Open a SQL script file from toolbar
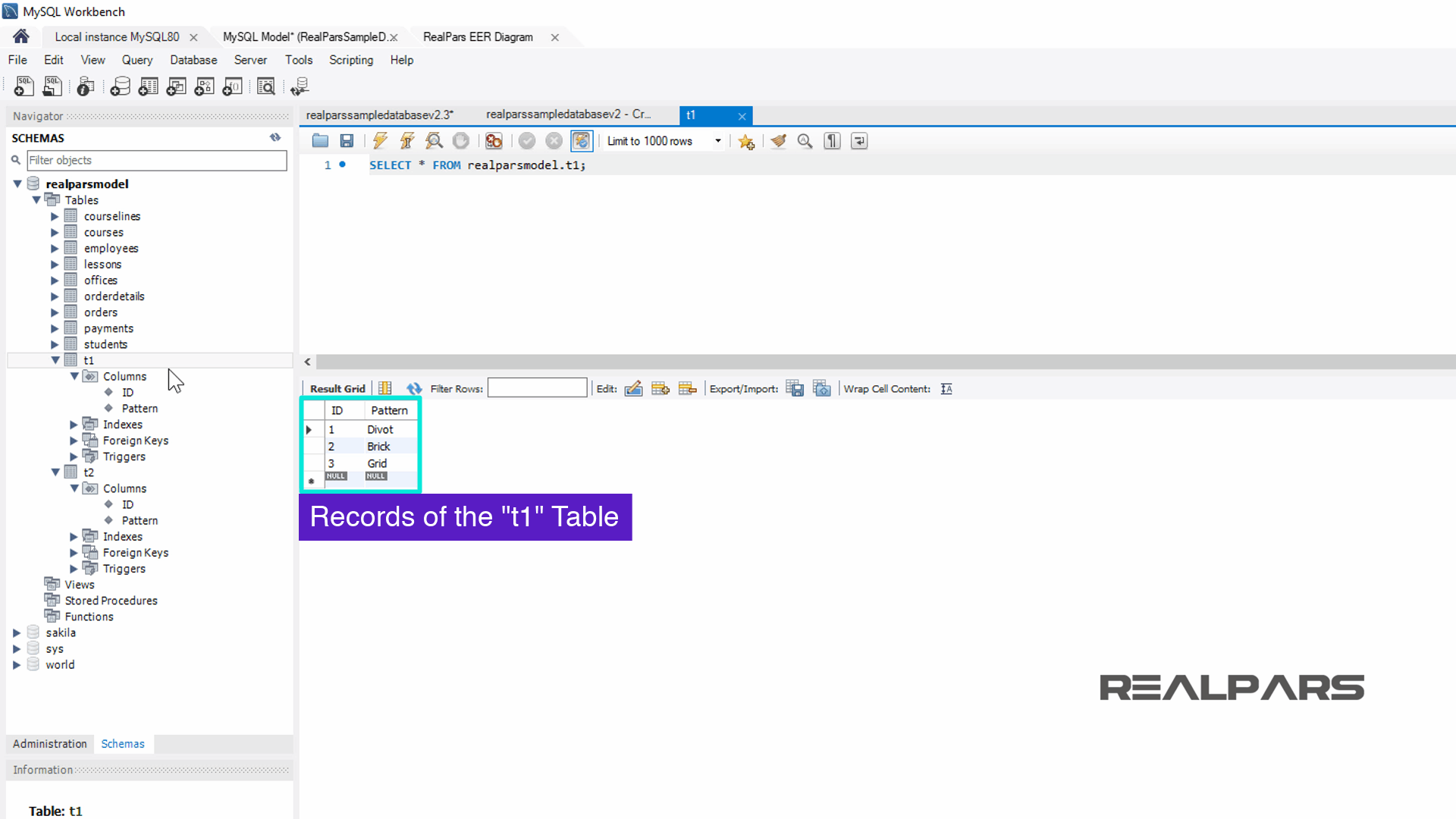1456x819 pixels. pos(52,86)
